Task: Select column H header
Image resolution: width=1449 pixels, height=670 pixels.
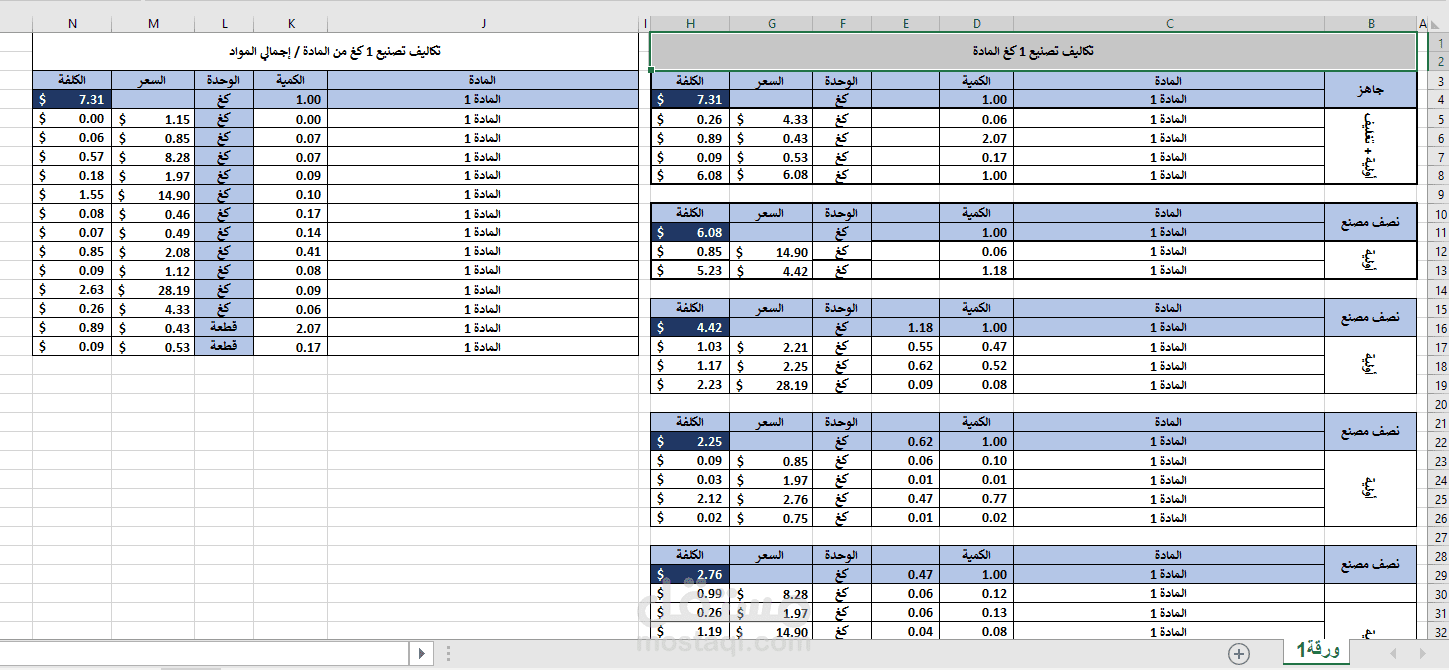Action: [691, 23]
